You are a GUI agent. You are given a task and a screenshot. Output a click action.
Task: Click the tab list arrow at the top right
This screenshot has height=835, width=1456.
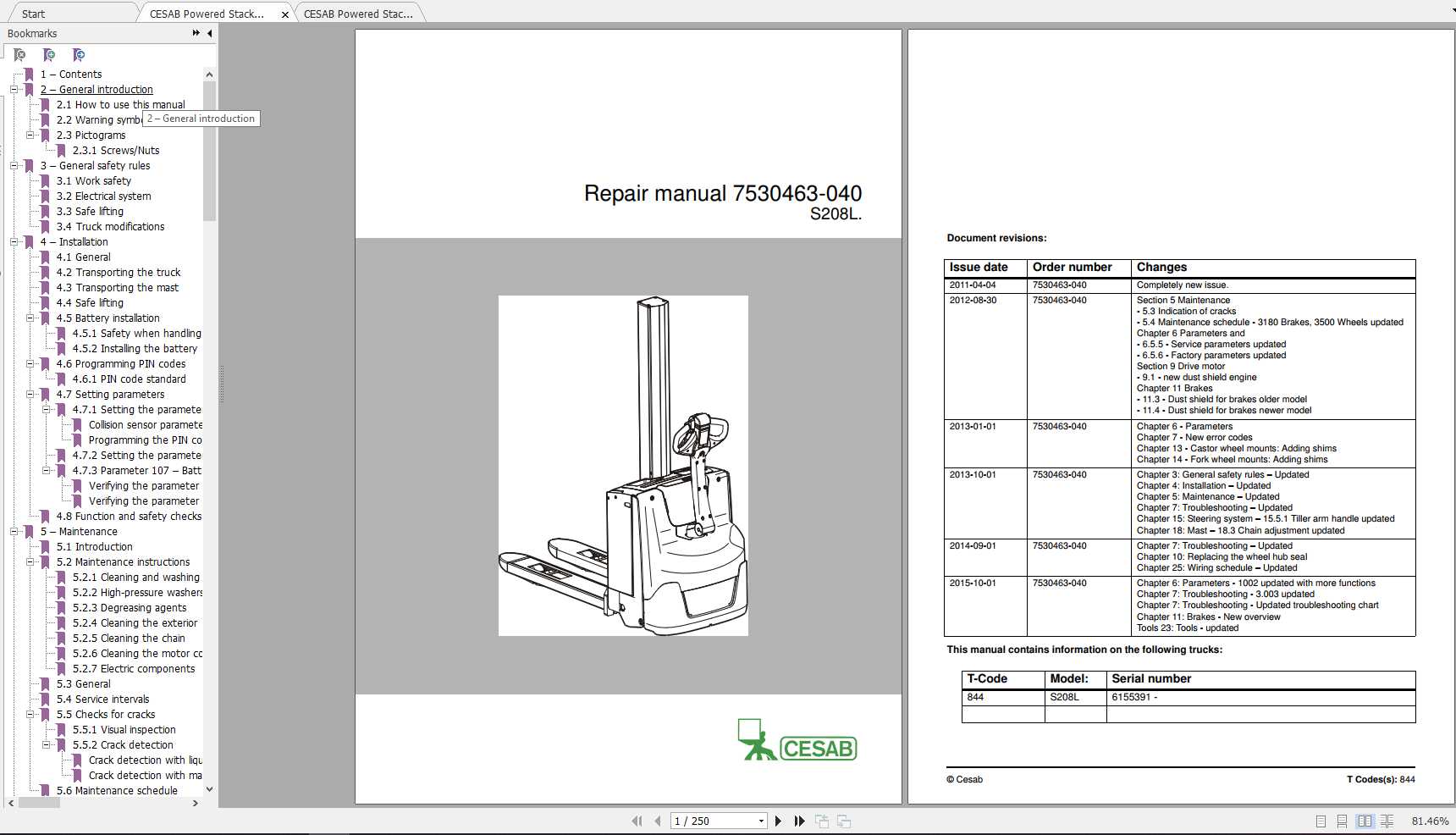coord(1453,11)
